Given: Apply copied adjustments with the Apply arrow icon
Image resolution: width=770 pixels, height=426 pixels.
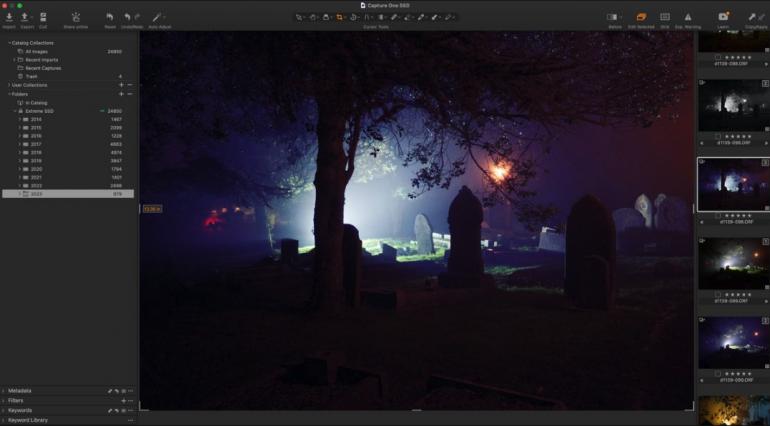Looking at the screenshot, I should coord(761,17).
